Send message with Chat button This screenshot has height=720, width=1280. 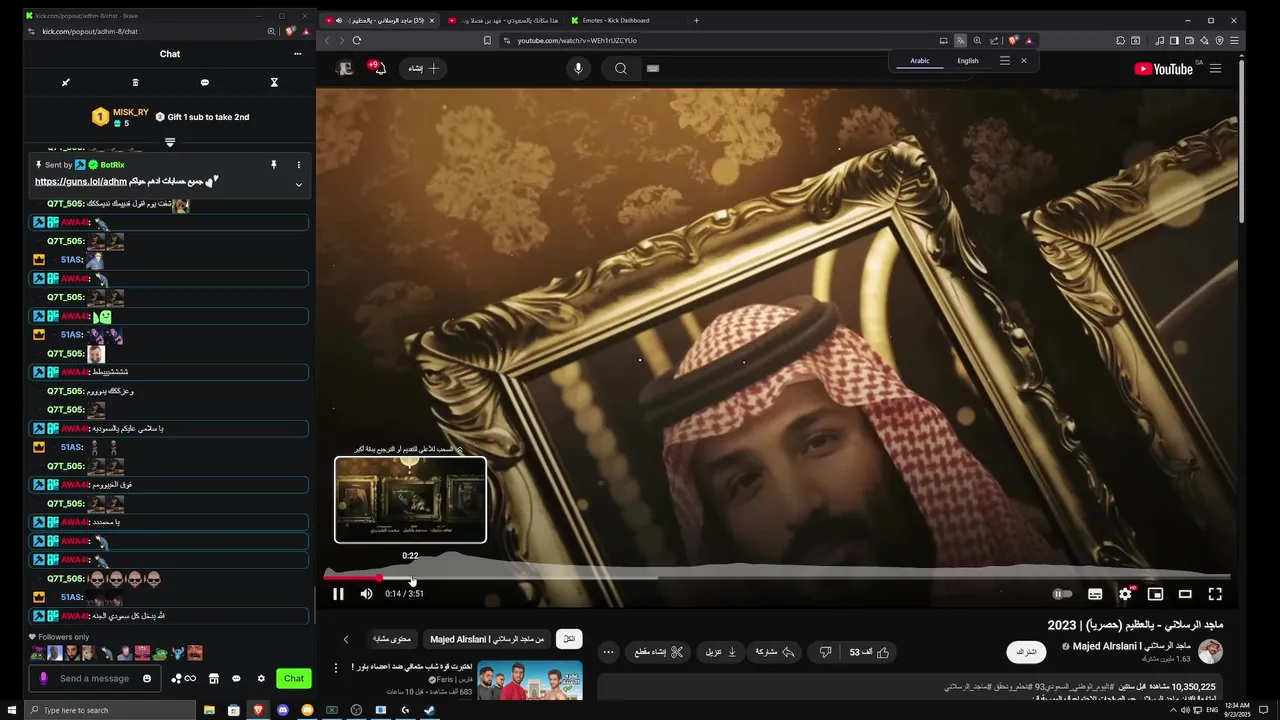293,678
